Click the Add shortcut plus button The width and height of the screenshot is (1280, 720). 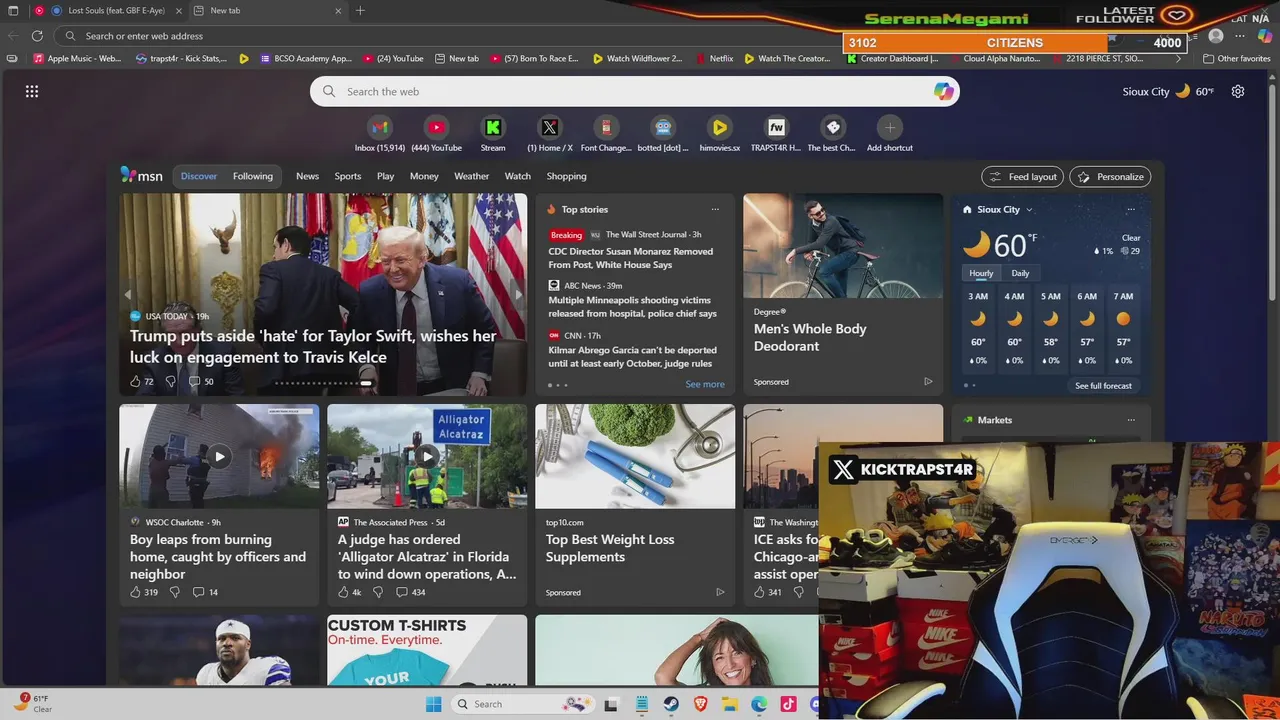click(x=890, y=127)
